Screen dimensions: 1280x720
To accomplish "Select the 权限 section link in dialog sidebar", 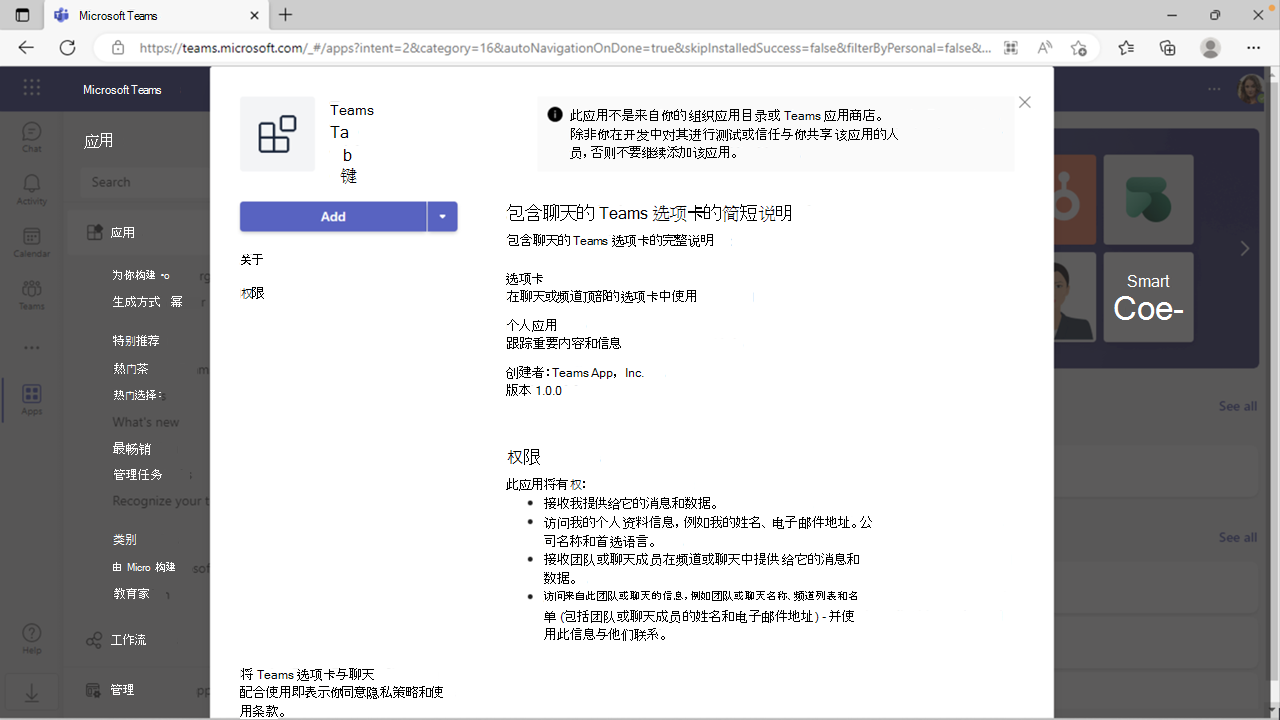I will pyautogui.click(x=252, y=293).
